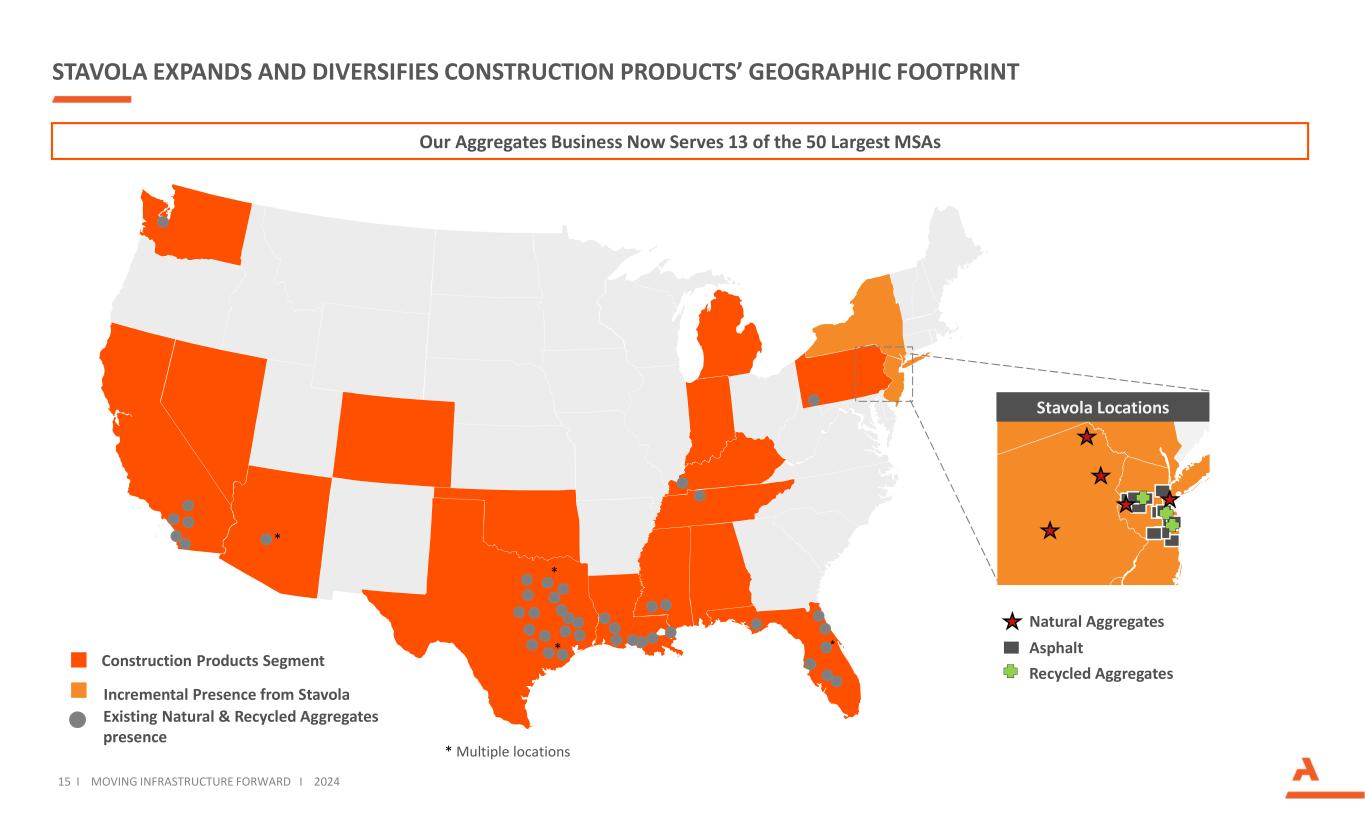Select the Stavola Locations header bar

(1102, 407)
